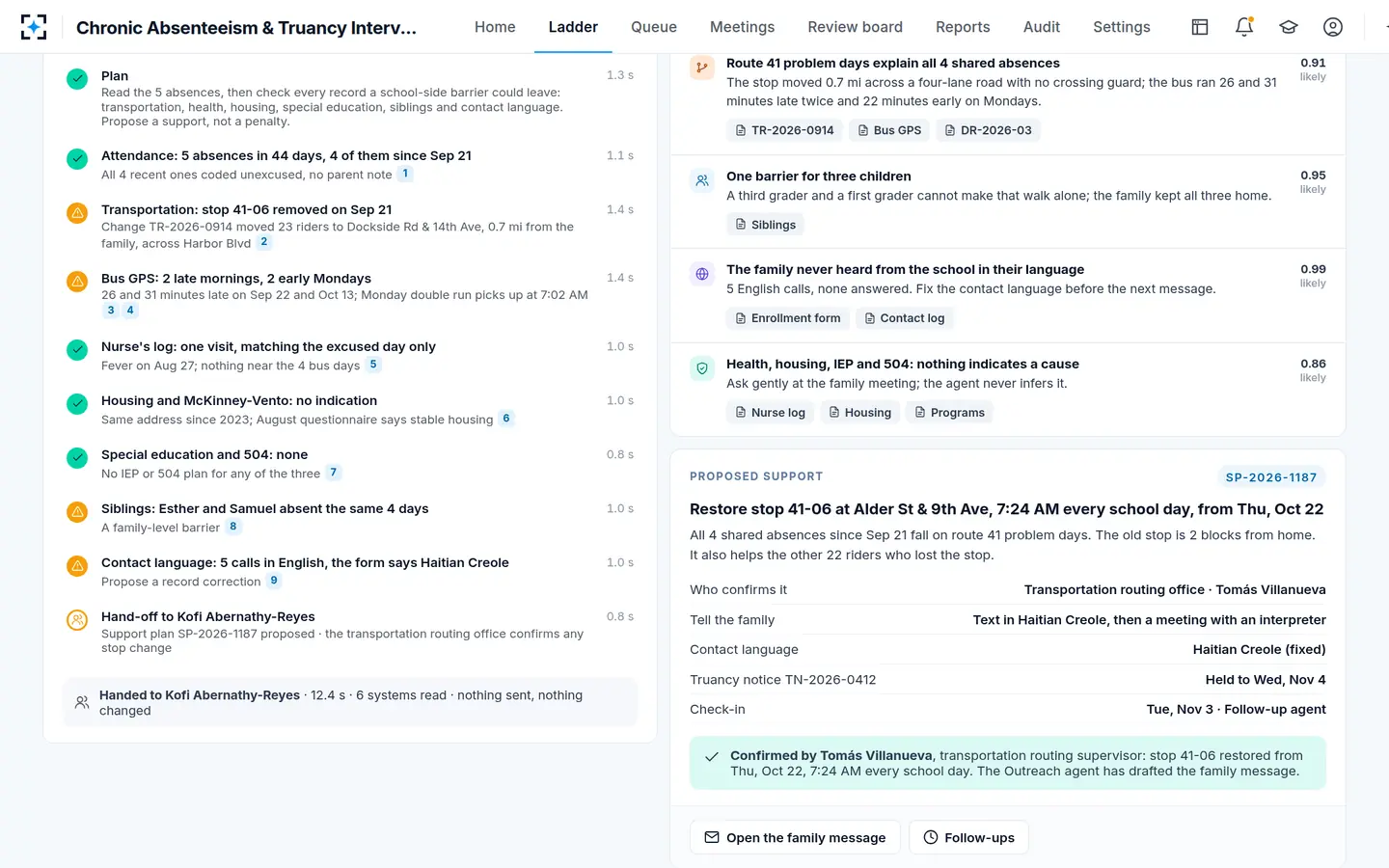Open the Bus GPS source chip
This screenshot has height=868, width=1389.
[889, 130]
